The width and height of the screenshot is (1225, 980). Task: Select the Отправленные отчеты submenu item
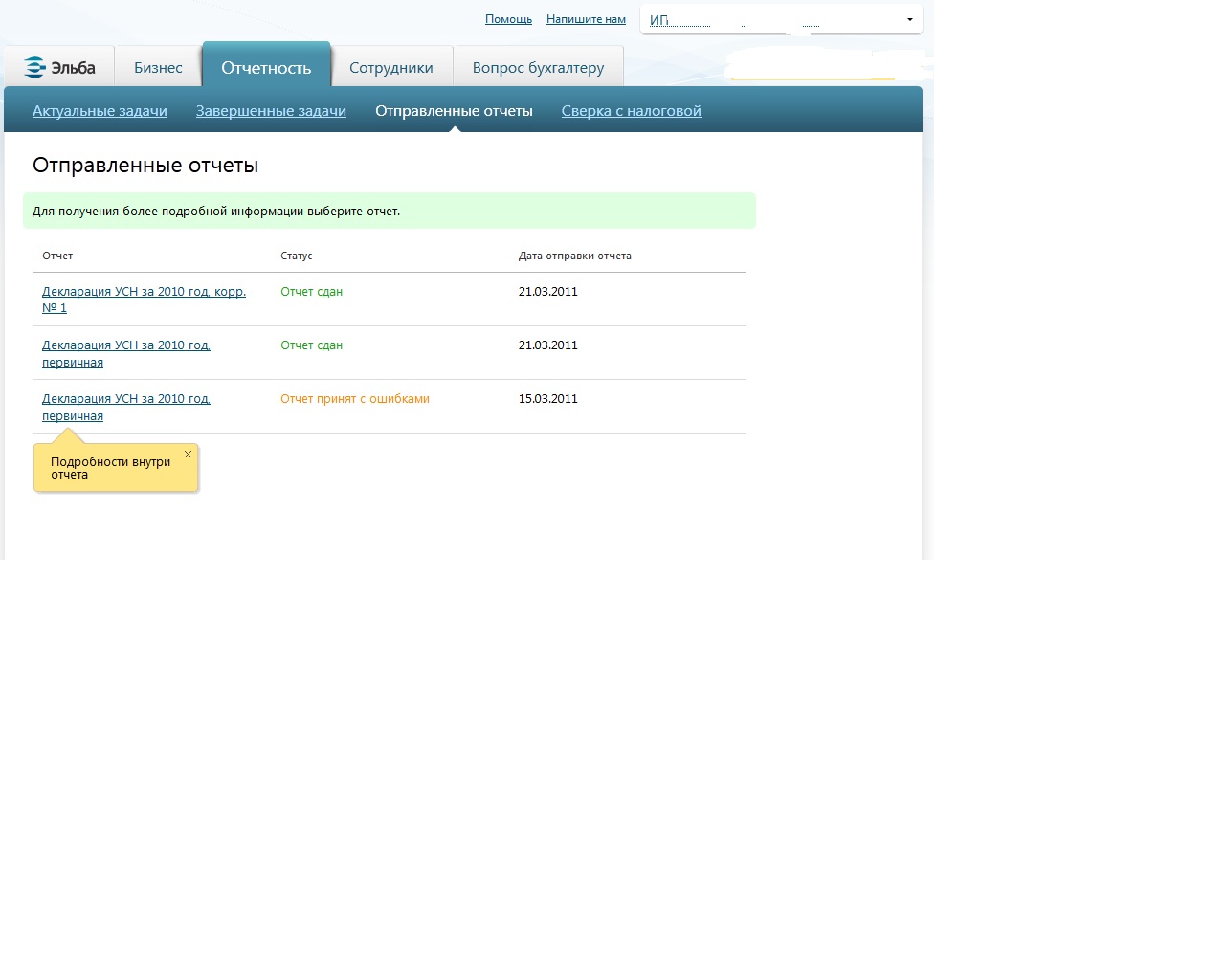click(x=454, y=111)
